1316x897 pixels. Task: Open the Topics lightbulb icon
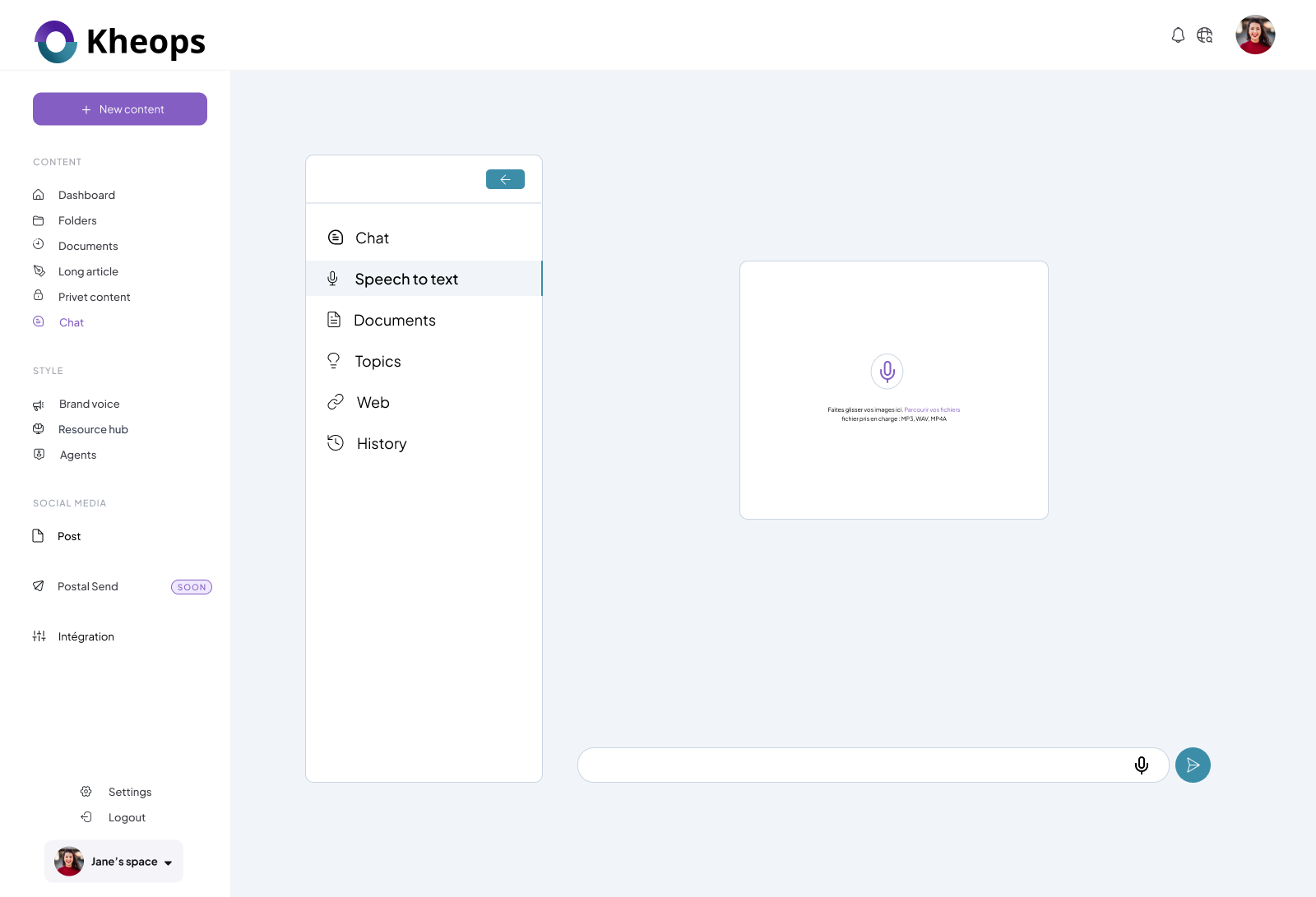[x=334, y=360]
